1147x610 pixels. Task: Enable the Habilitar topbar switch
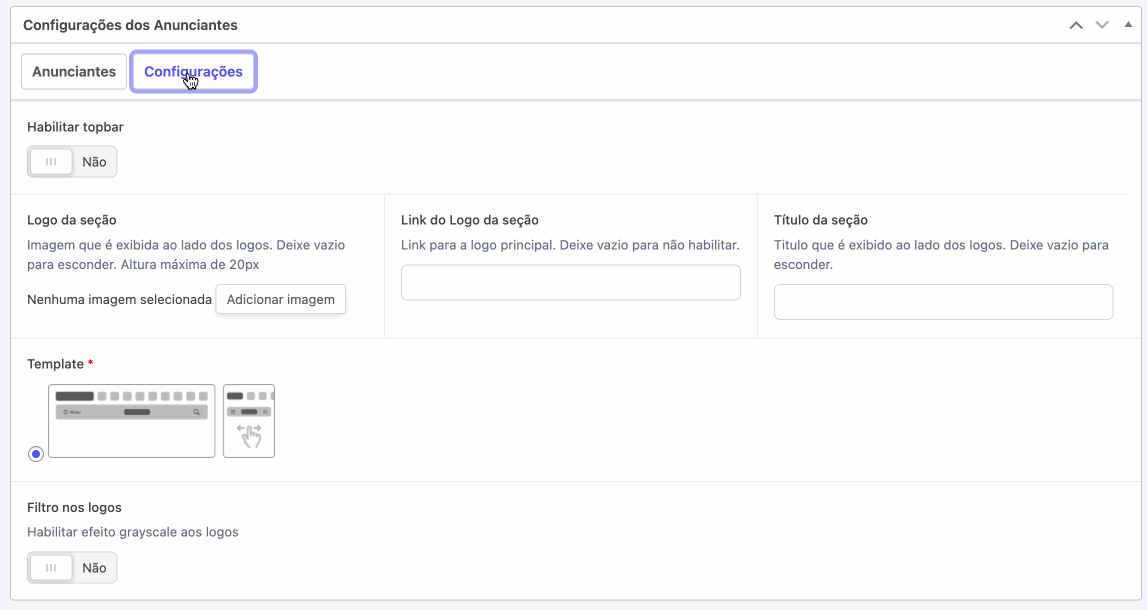[72, 162]
